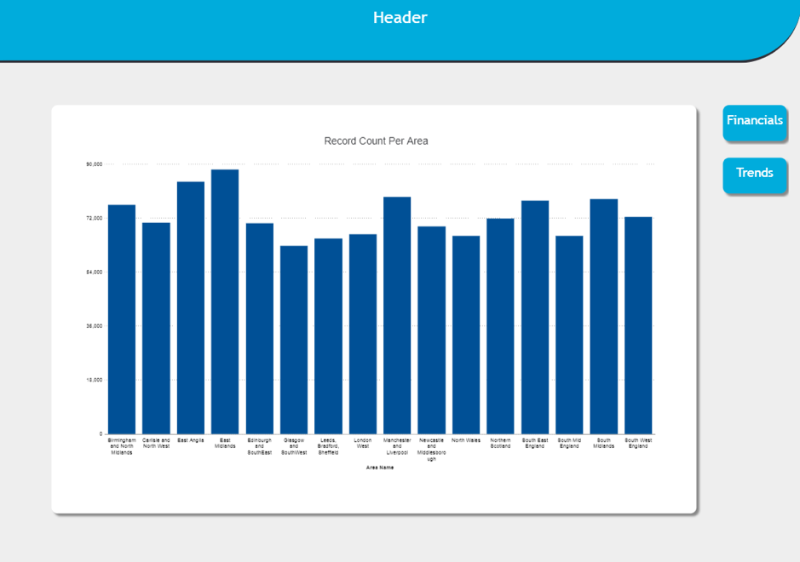Screen dimensions: 800x562
Task: Select the Newcastle and Middlesborough bar
Action: click(x=432, y=330)
